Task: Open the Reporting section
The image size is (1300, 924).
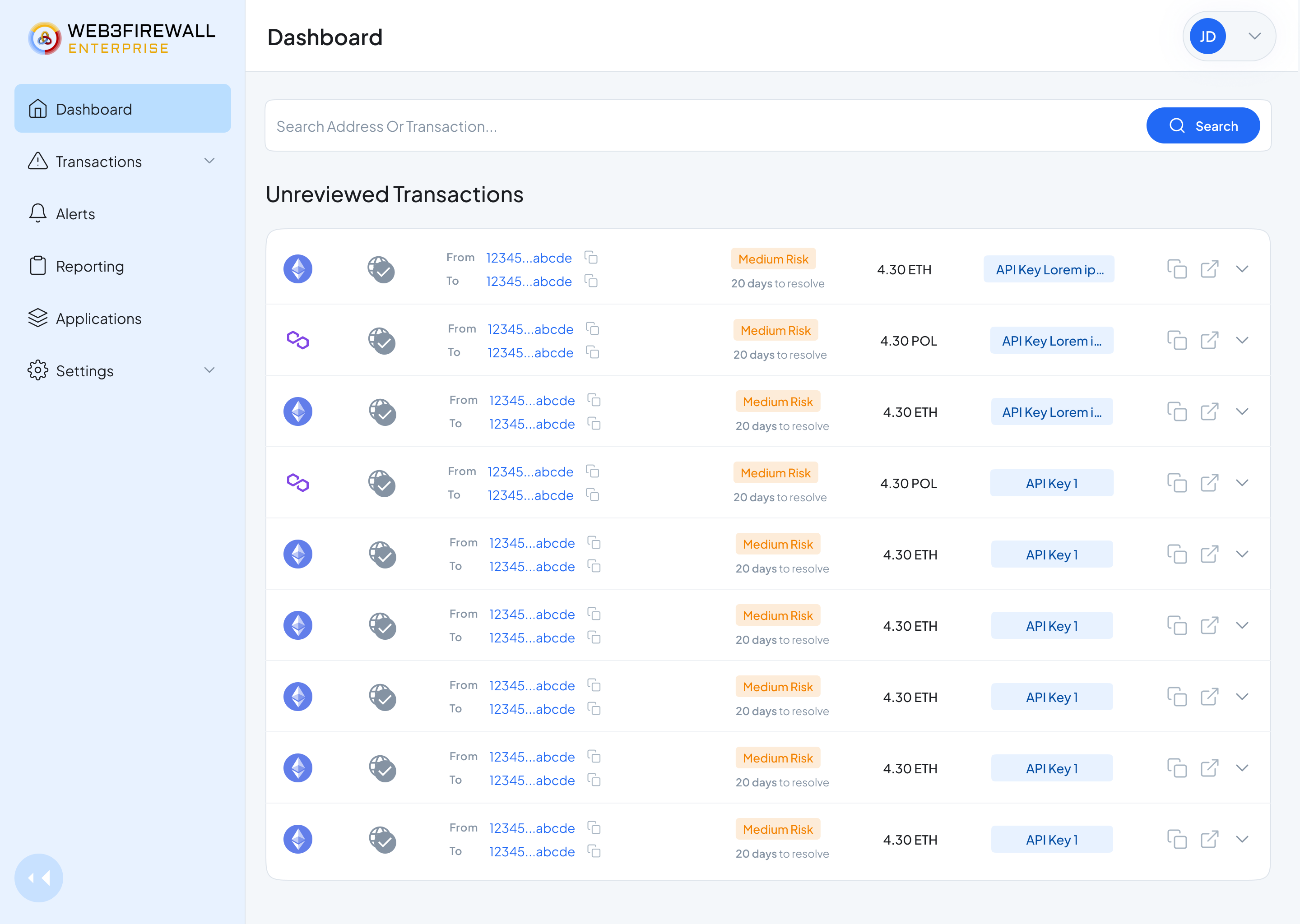Action: tap(122, 266)
